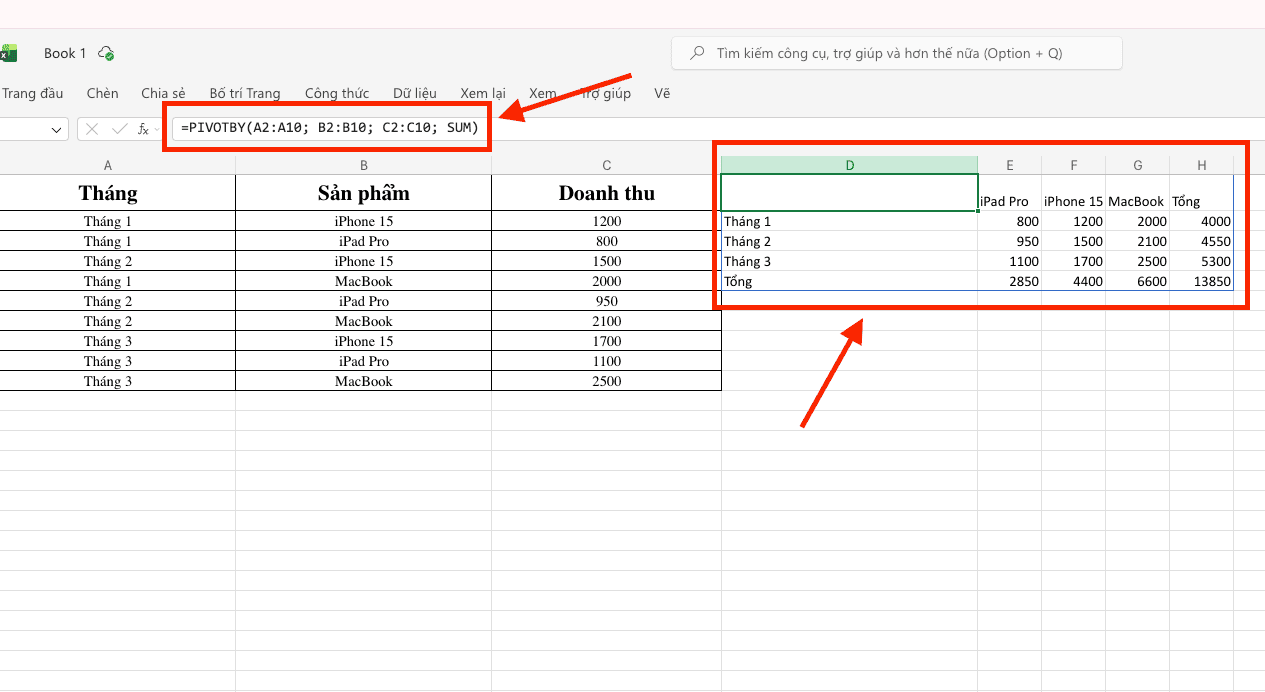Click the Tháng 2 row label in pivot
1265x692 pixels.
point(849,241)
